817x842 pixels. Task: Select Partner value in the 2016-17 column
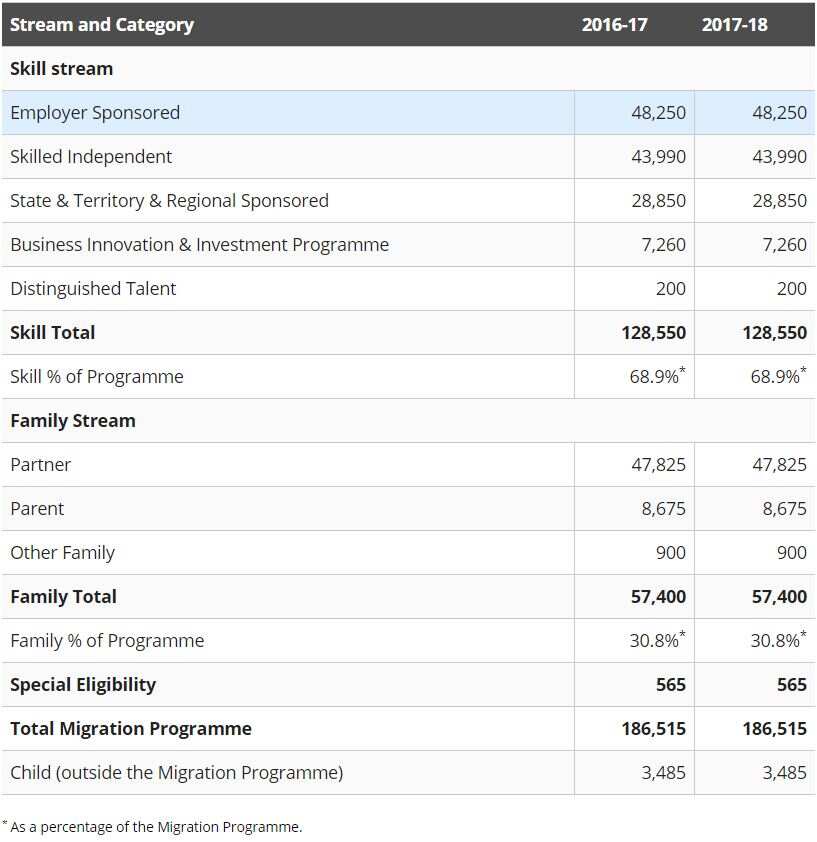[x=658, y=464]
